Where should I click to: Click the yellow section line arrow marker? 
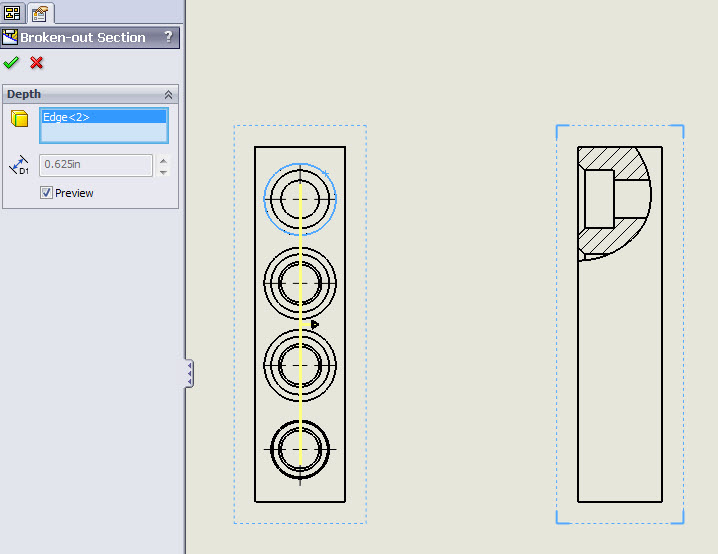(315, 325)
